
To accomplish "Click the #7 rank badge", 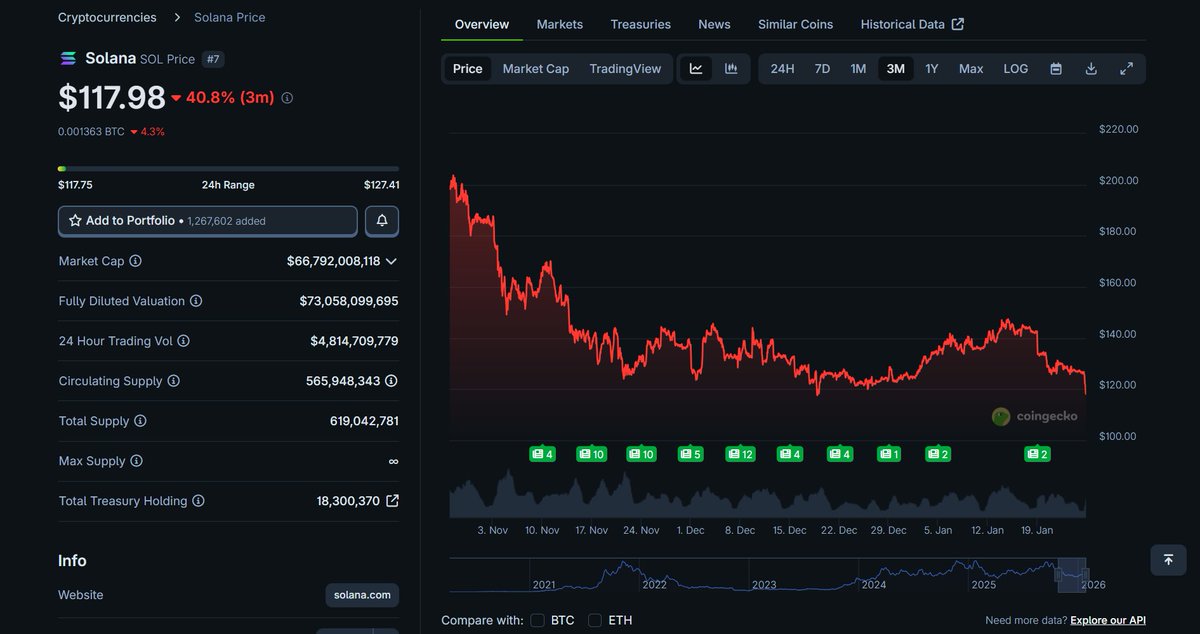I will [213, 59].
